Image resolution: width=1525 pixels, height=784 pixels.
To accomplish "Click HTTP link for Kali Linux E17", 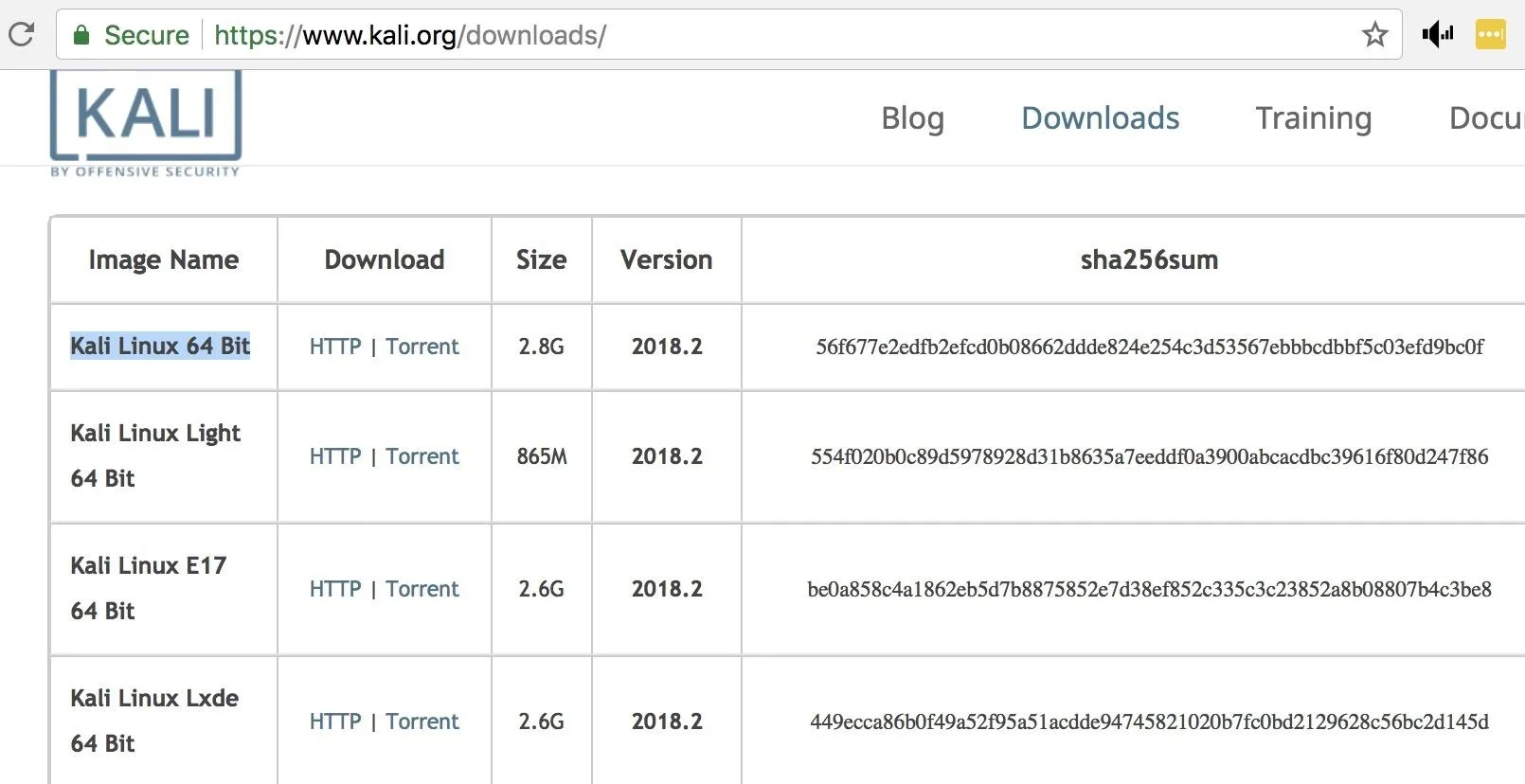I will [335, 589].
